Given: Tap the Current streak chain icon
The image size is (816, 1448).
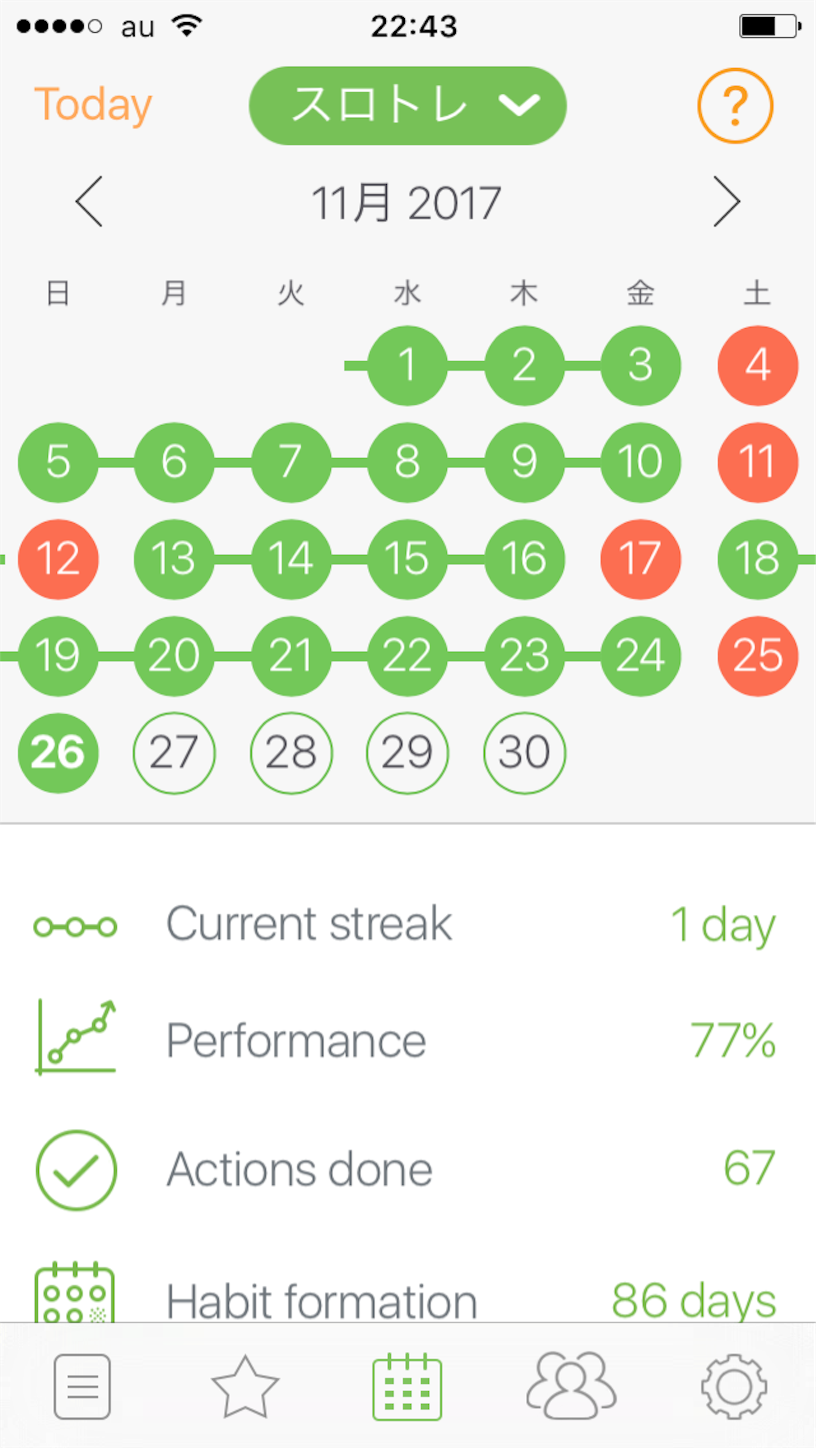Looking at the screenshot, I should coord(76,927).
